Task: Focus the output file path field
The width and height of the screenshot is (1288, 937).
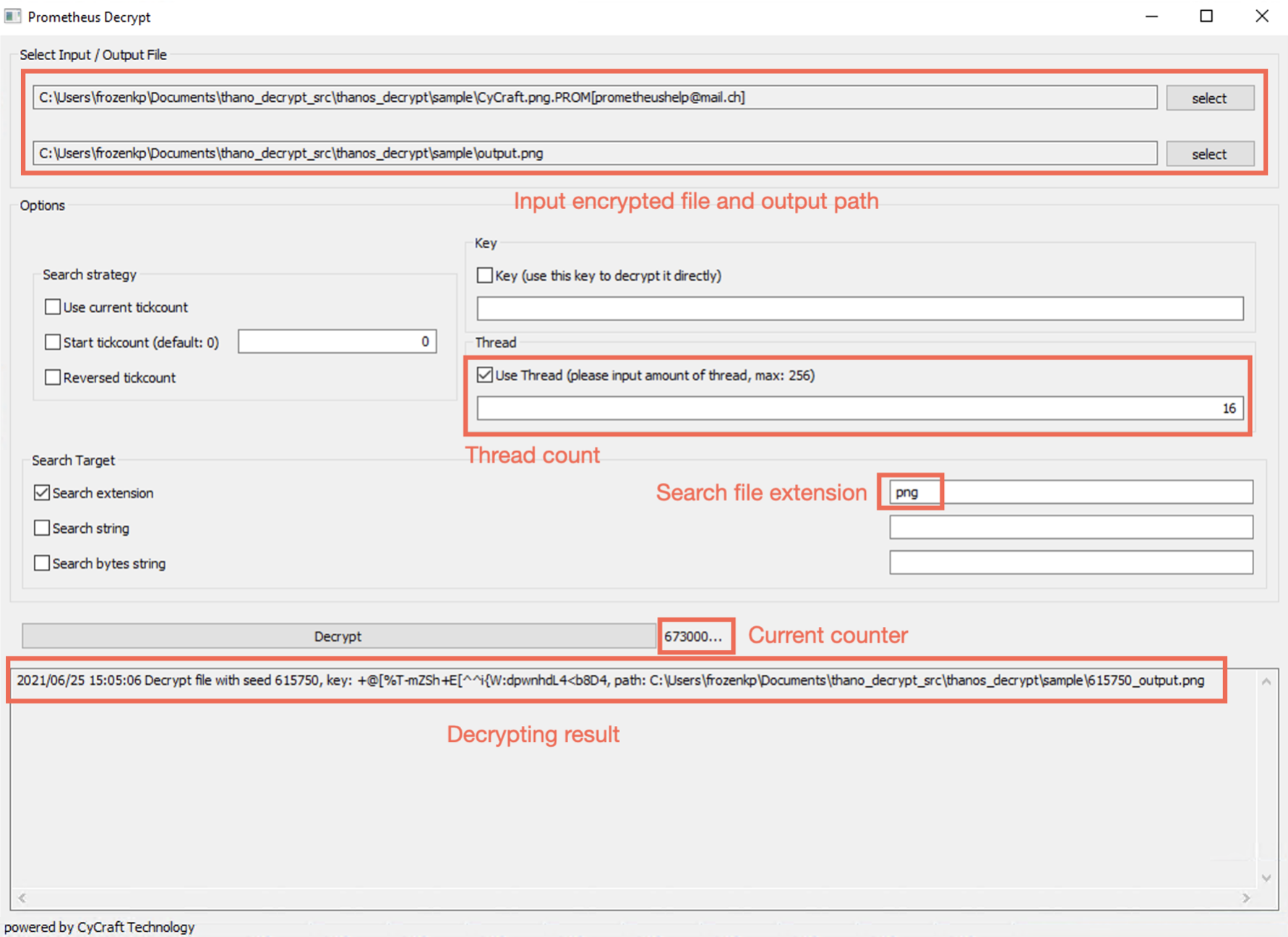Action: click(x=595, y=153)
